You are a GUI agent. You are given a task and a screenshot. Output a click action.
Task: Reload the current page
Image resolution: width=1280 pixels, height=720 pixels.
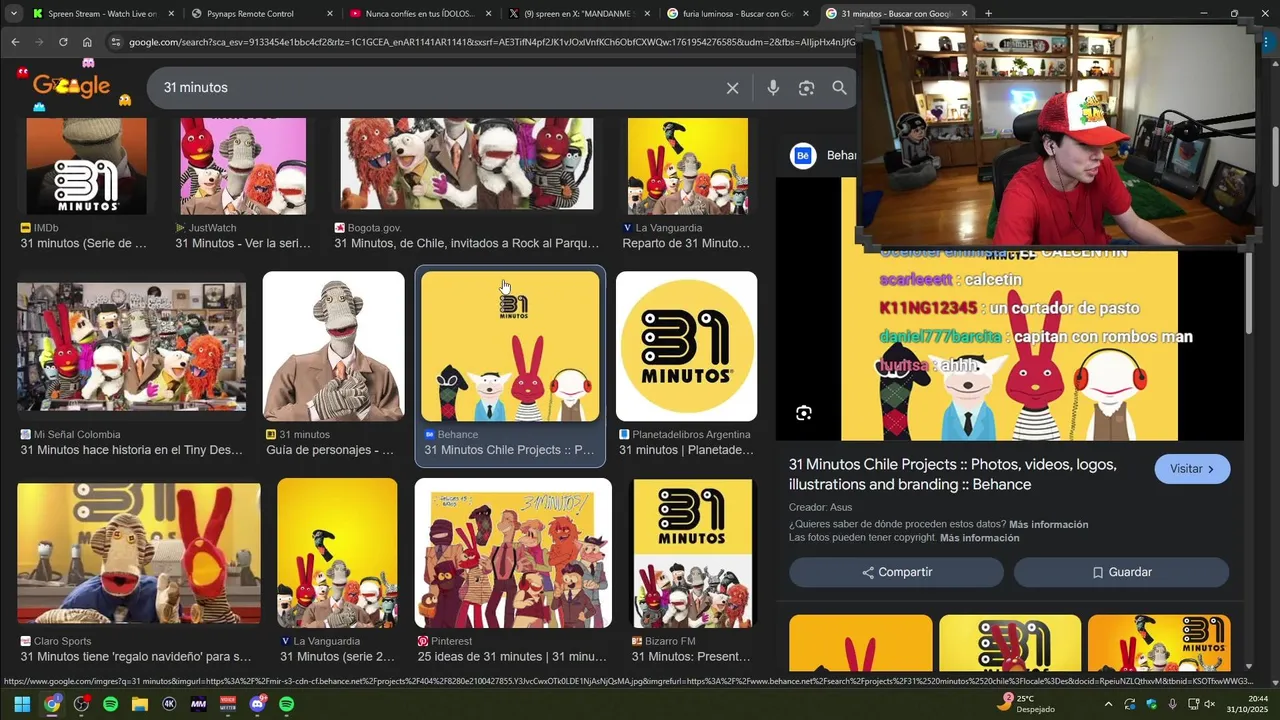pos(63,42)
